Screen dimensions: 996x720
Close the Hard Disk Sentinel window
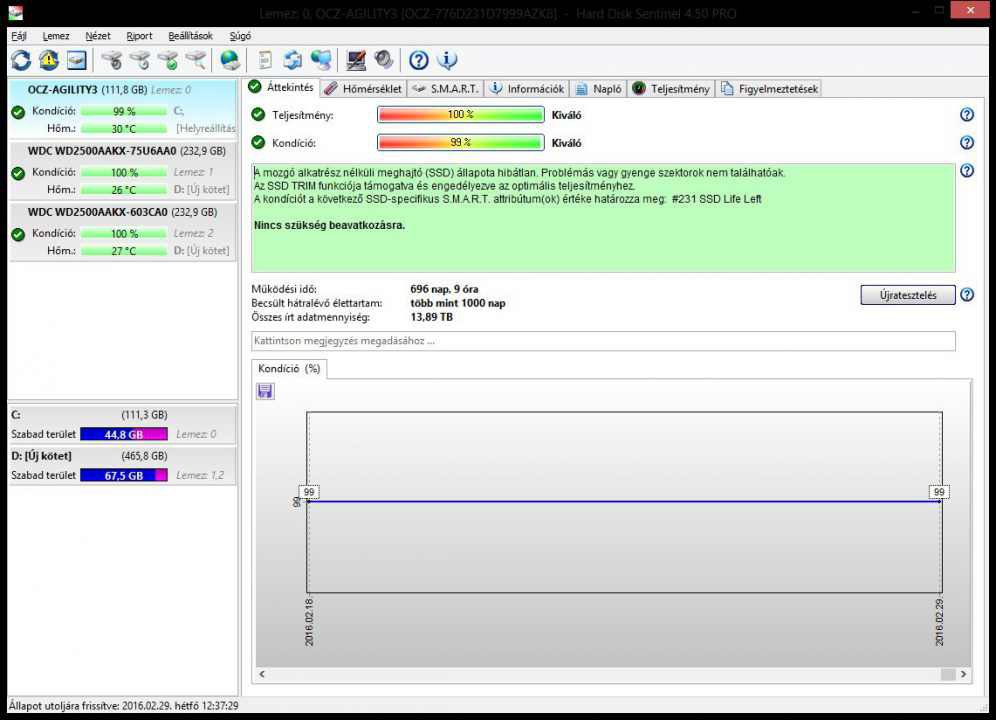(970, 10)
